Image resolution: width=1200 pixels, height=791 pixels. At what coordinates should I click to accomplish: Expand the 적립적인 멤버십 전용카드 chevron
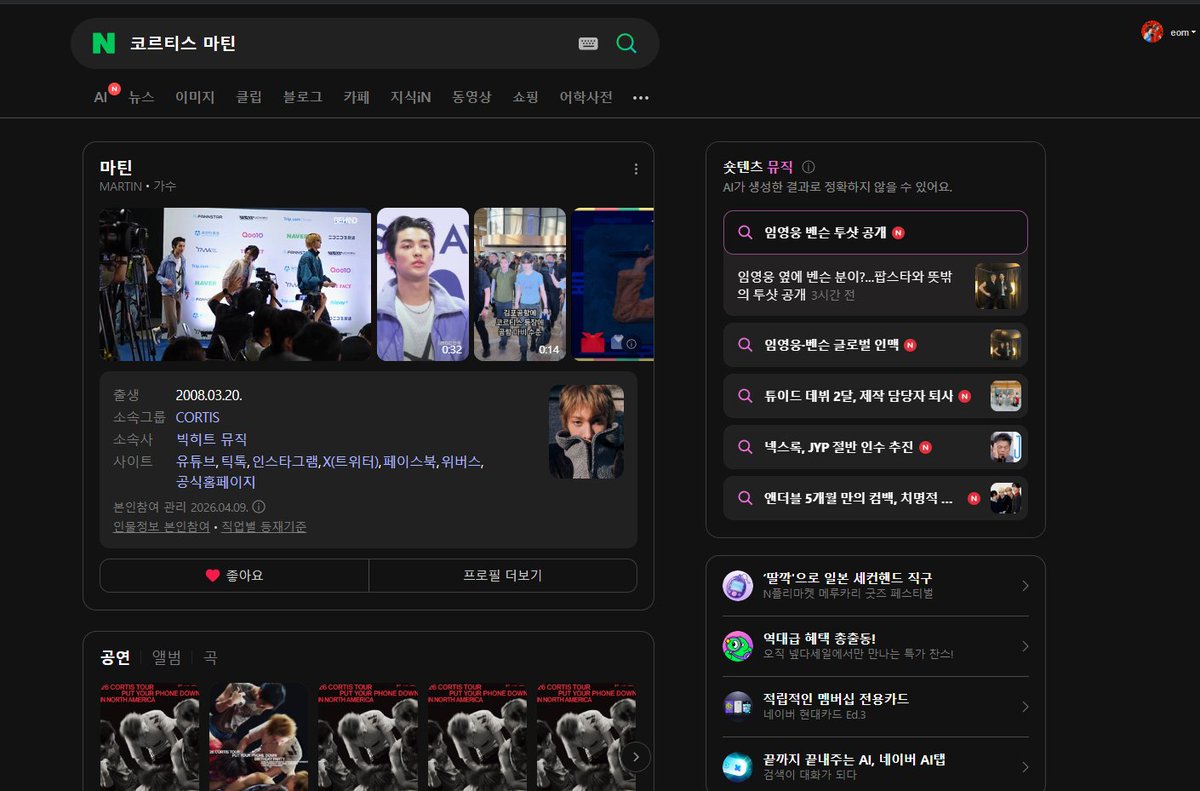click(x=1025, y=707)
